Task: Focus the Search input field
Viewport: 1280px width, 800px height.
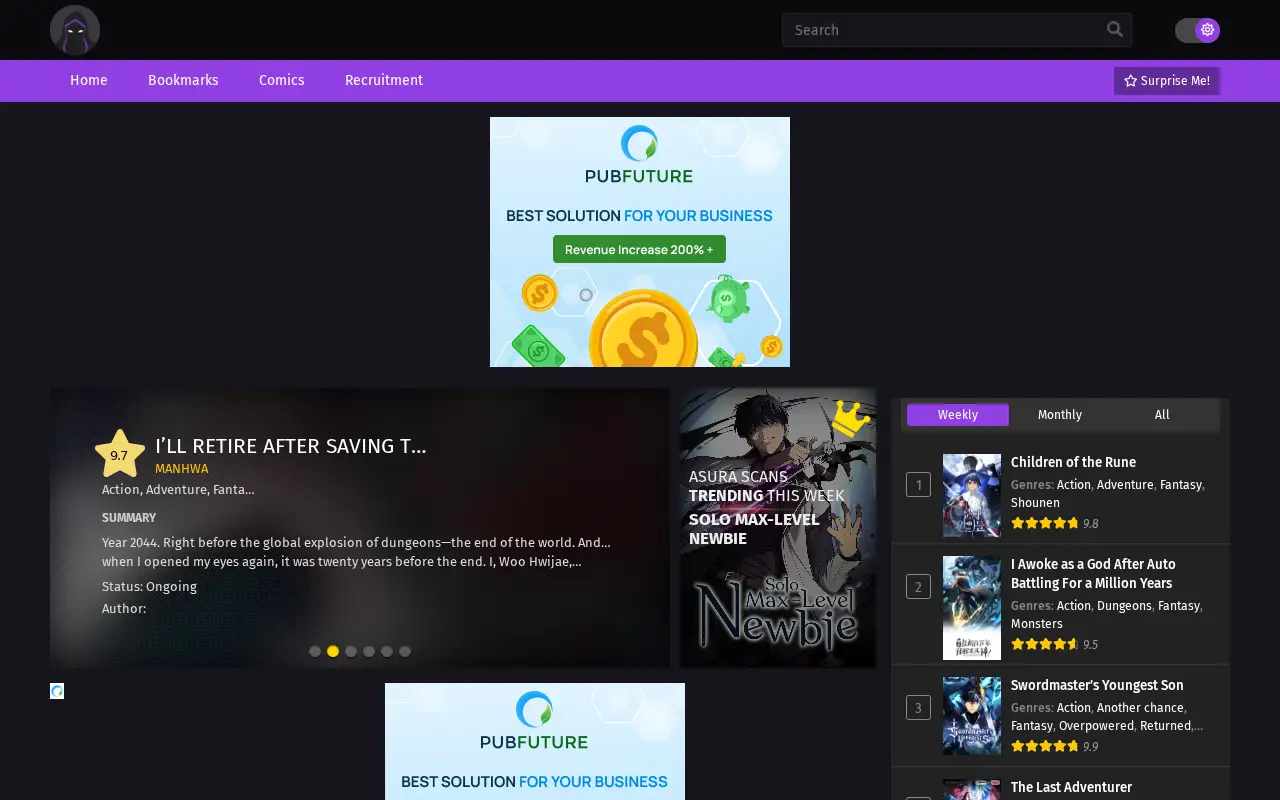Action: tap(957, 30)
